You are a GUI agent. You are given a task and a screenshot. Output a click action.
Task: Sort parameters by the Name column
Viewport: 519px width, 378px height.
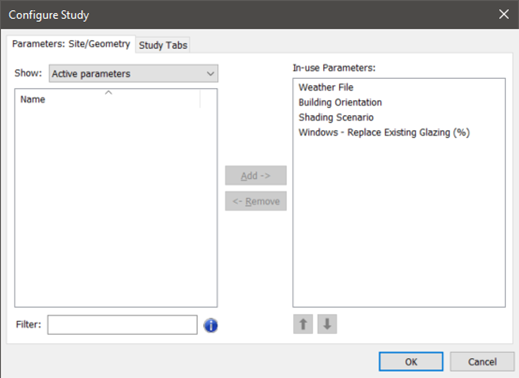107,99
